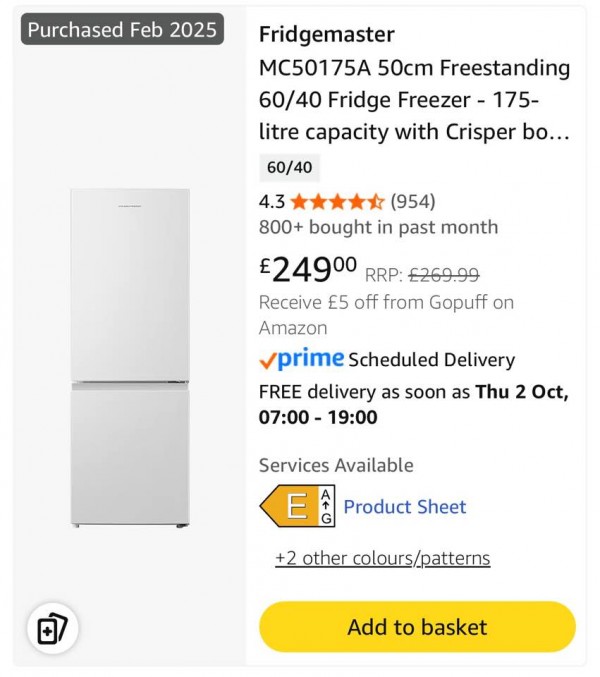The height and width of the screenshot is (677, 600).
Task: Click the Prime logo
Action: pos(301,359)
